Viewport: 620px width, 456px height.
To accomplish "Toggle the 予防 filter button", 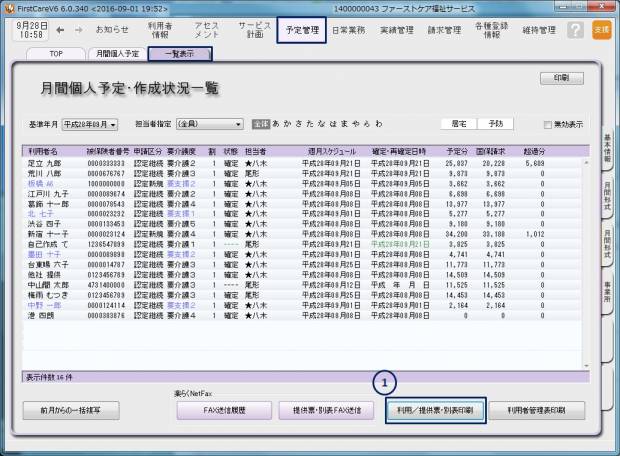I will click(497, 124).
